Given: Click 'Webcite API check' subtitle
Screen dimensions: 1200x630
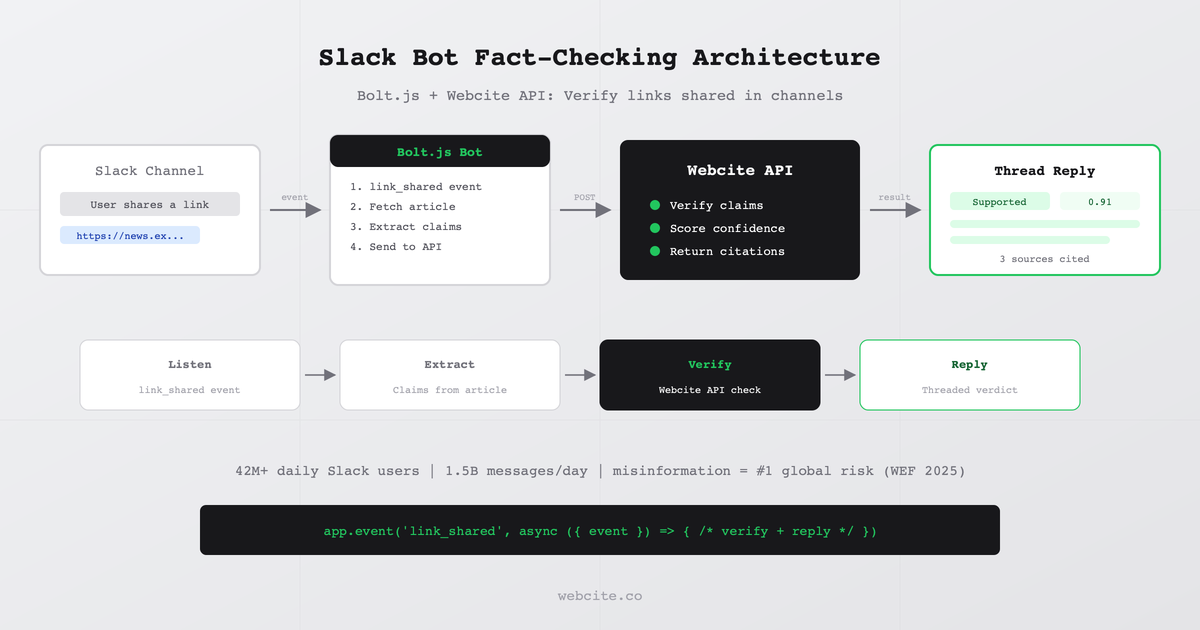Looking at the screenshot, I should 710,390.
